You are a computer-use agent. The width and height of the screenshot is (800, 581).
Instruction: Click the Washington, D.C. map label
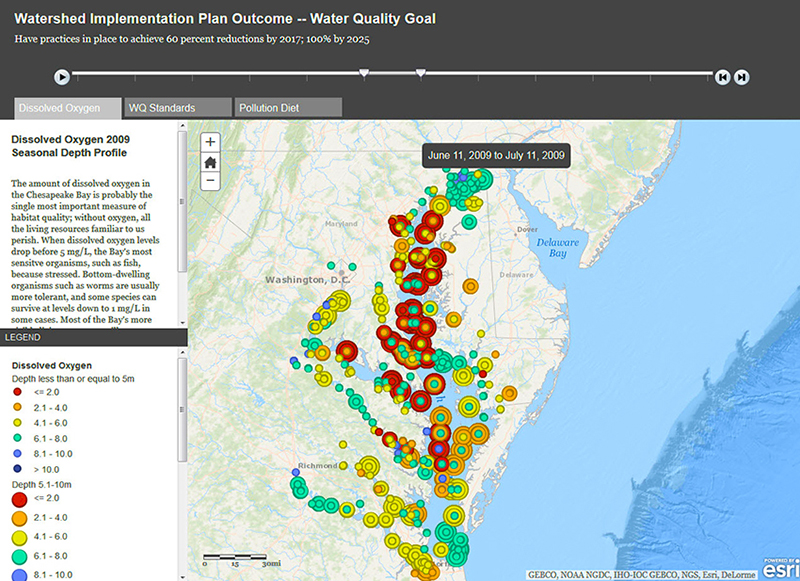308,280
